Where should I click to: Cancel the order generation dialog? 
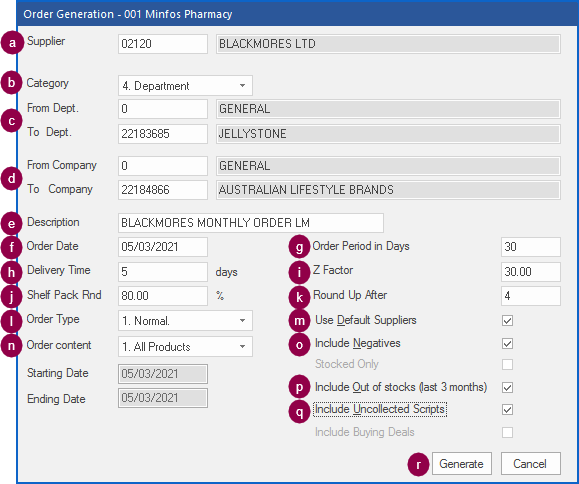530,463
